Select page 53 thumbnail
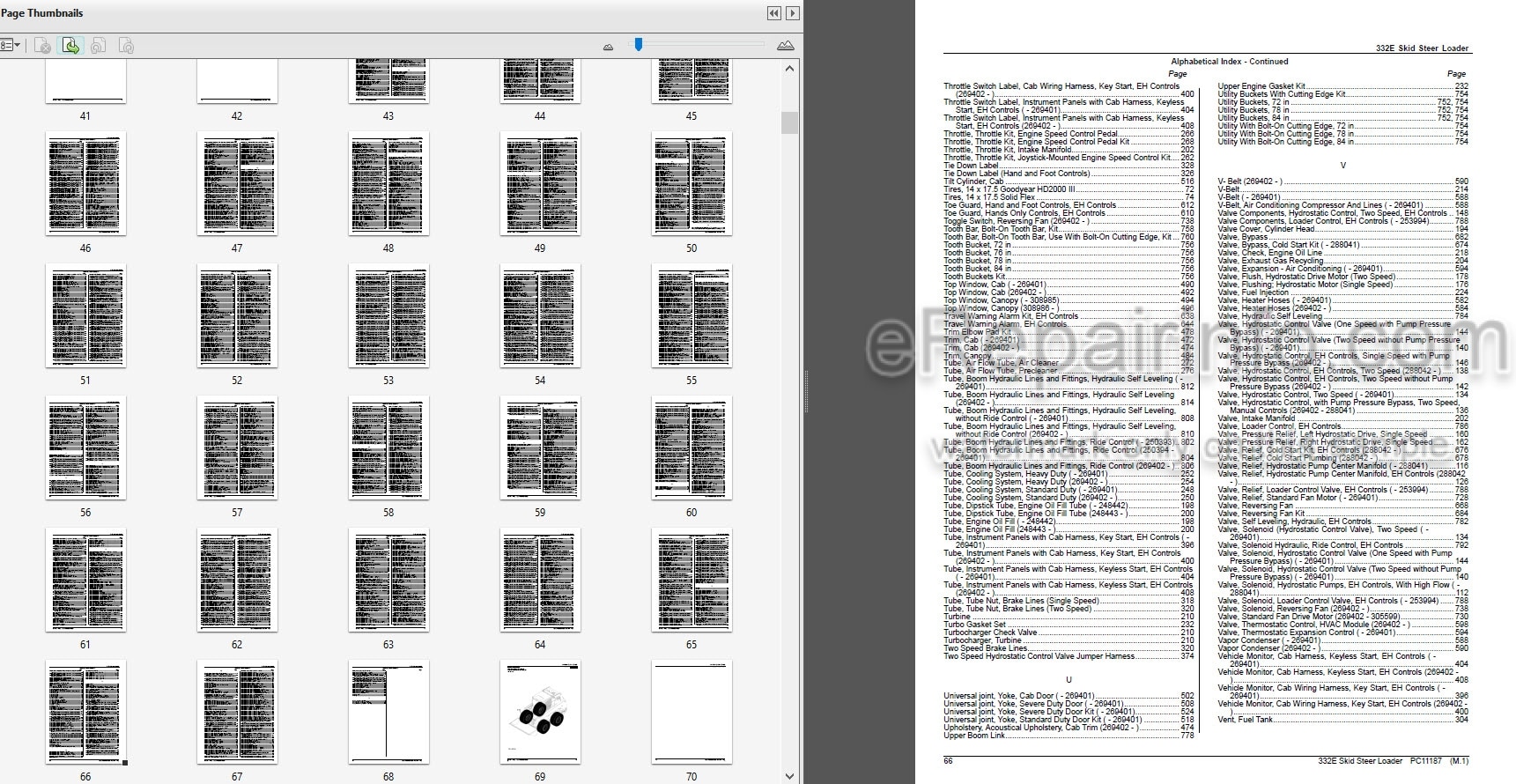This screenshot has width=1516, height=784. [x=388, y=315]
